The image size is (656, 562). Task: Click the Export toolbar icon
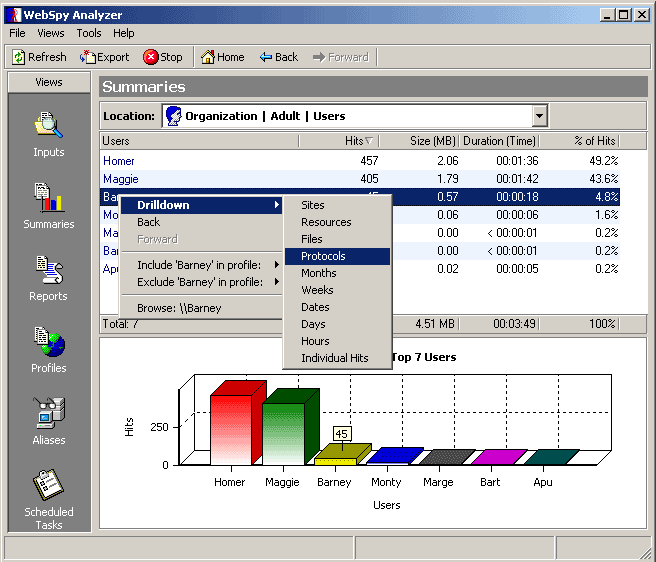87,57
